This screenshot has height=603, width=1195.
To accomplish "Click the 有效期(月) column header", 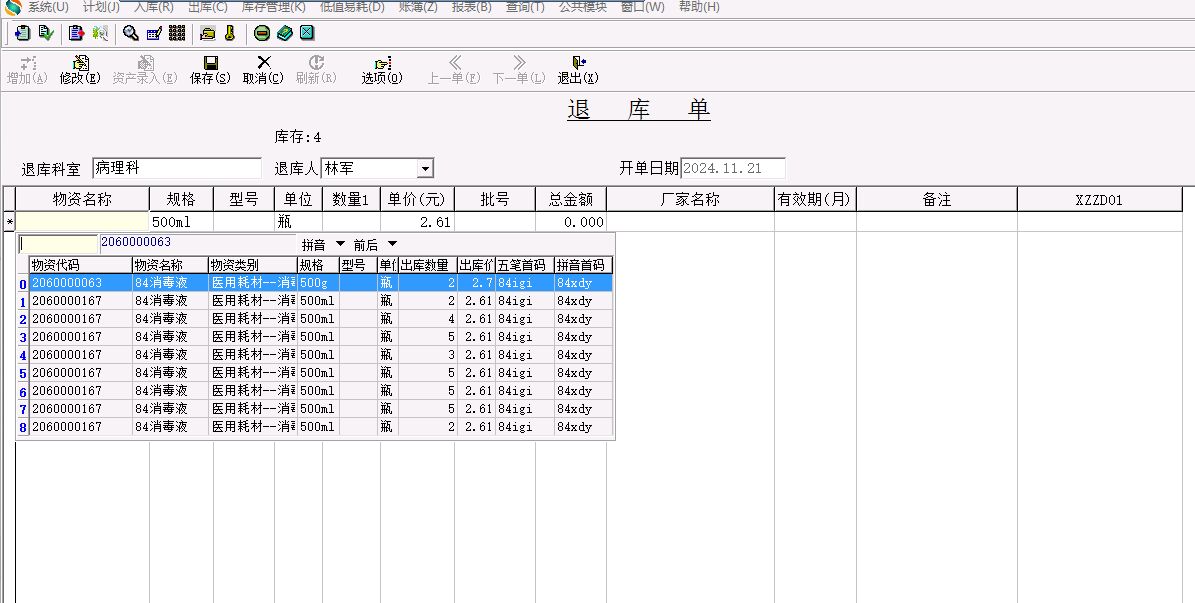I will point(815,199).
